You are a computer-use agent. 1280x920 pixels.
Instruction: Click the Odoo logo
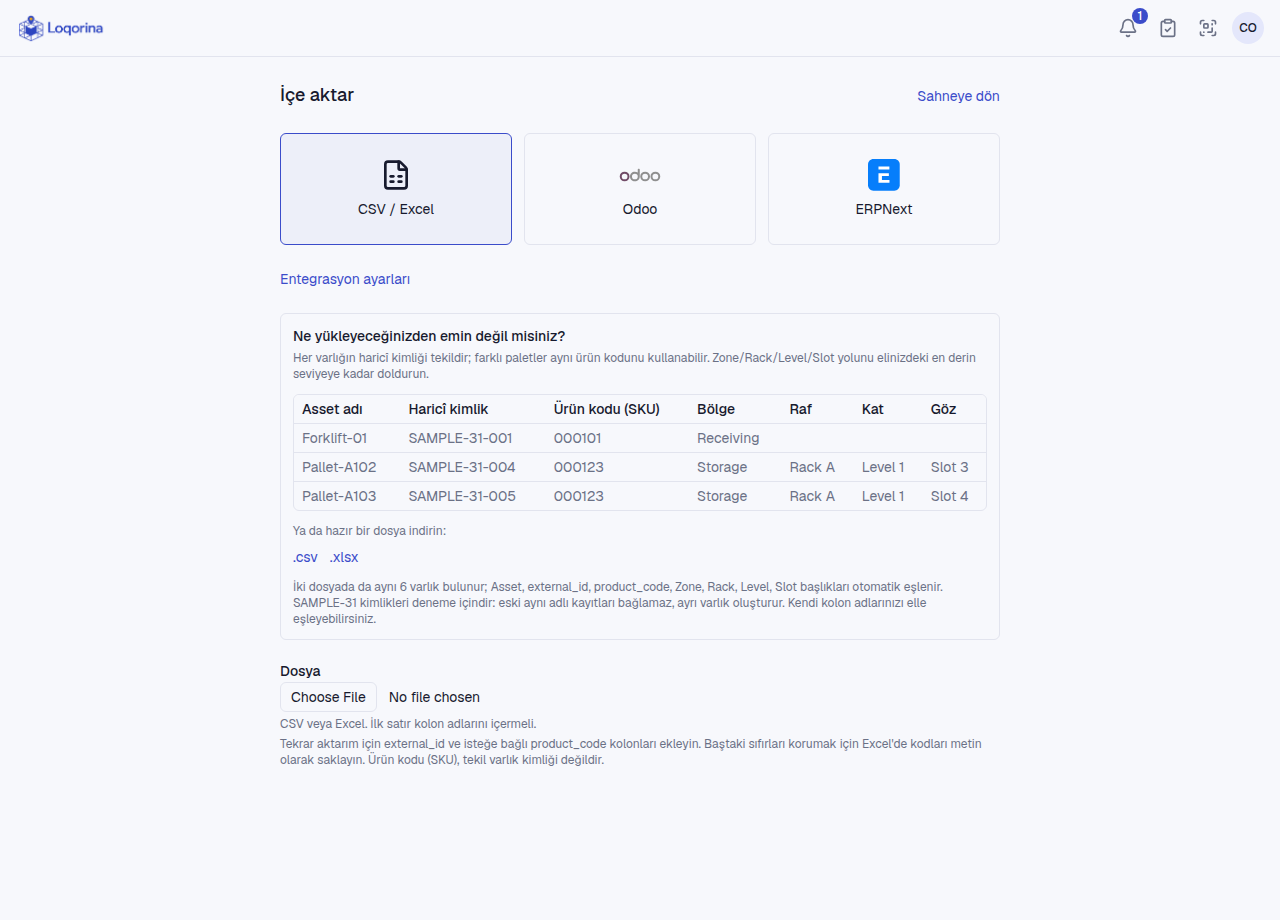[640, 175]
